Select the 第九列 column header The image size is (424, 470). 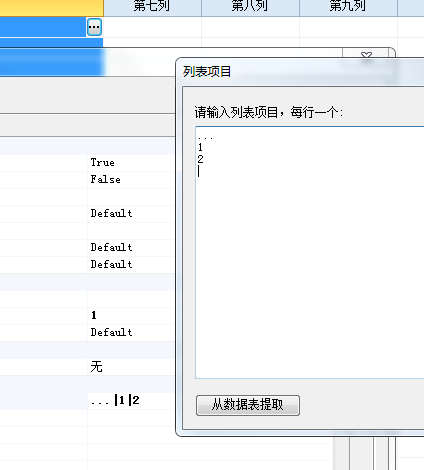click(348, 7)
